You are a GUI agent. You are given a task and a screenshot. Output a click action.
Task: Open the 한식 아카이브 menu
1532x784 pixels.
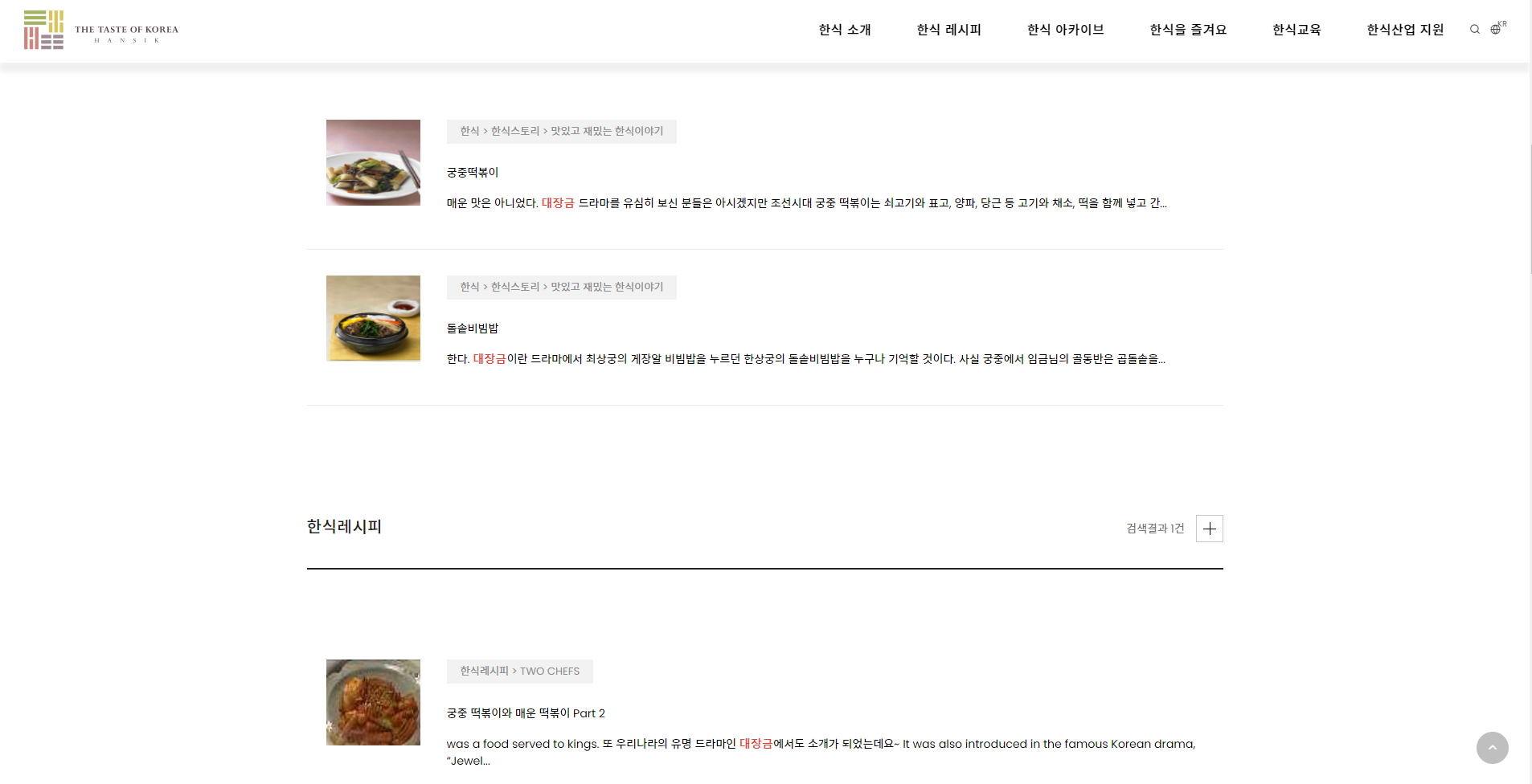pyautogui.click(x=1066, y=30)
